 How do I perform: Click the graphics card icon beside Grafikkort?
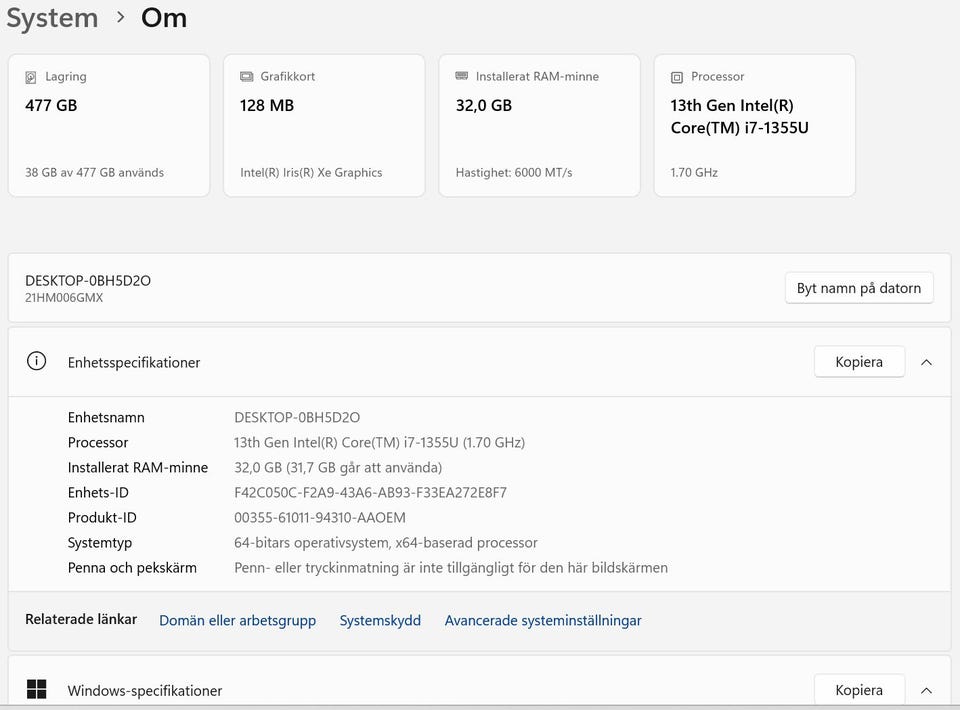click(x=247, y=77)
